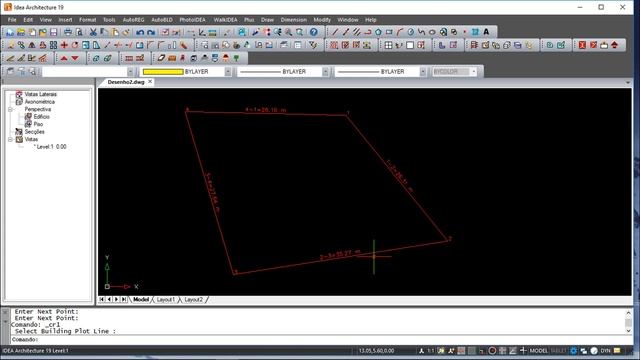Open the Dimension menu
This screenshot has width=640, height=360.
pos(293,20)
